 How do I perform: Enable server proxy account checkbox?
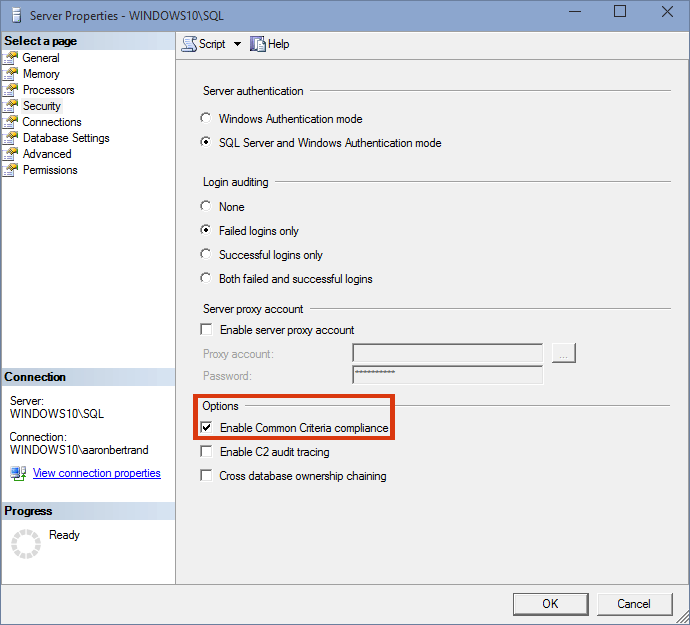[206, 329]
